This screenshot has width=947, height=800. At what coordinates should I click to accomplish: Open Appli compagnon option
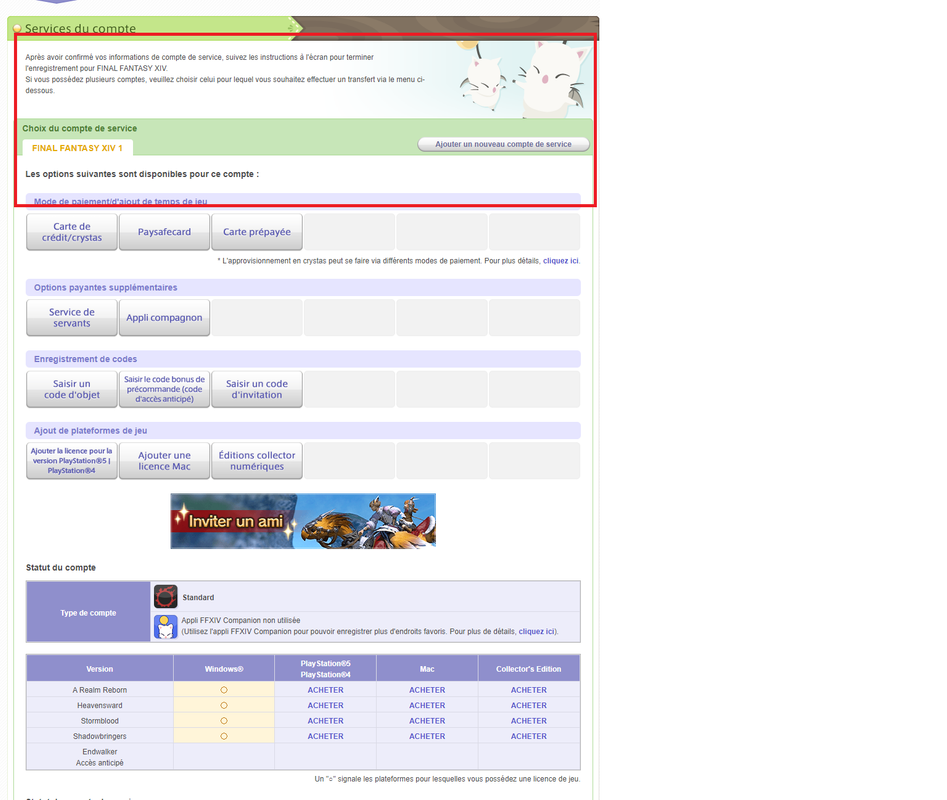tap(164, 318)
